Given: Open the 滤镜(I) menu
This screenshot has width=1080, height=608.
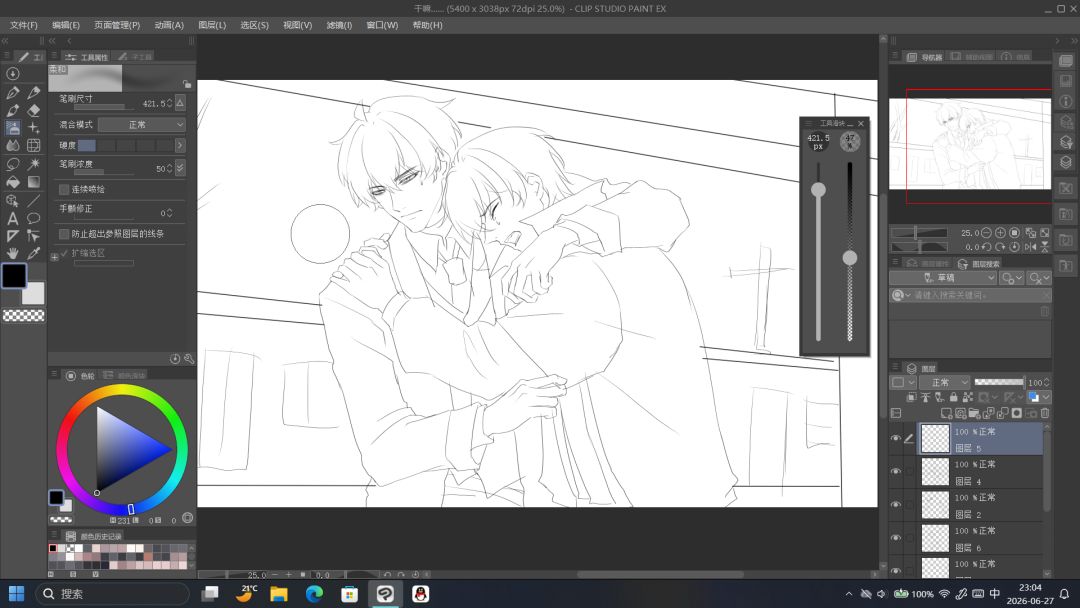Looking at the screenshot, I should point(339,25).
